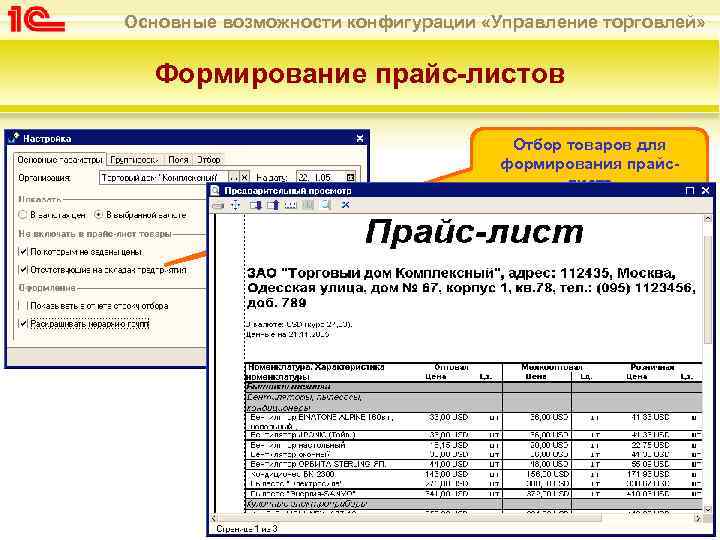Screen dimensions: 720x540
Task: Enable 'Показывать в отчете строку отбора' checkbox
Action: point(22,306)
